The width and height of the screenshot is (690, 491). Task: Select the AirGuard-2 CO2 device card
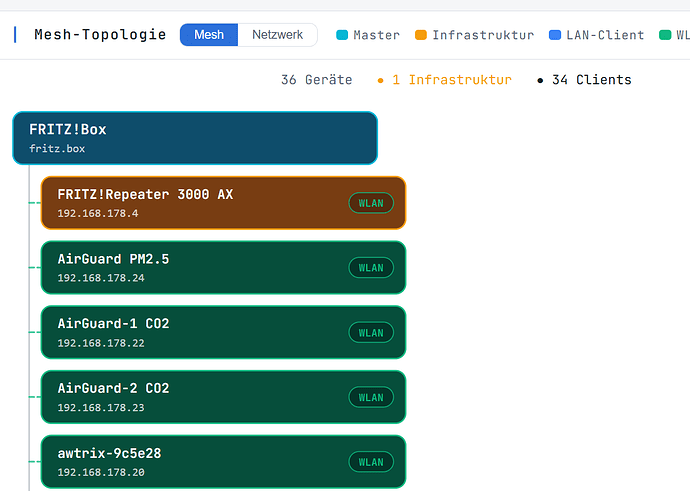click(x=224, y=397)
